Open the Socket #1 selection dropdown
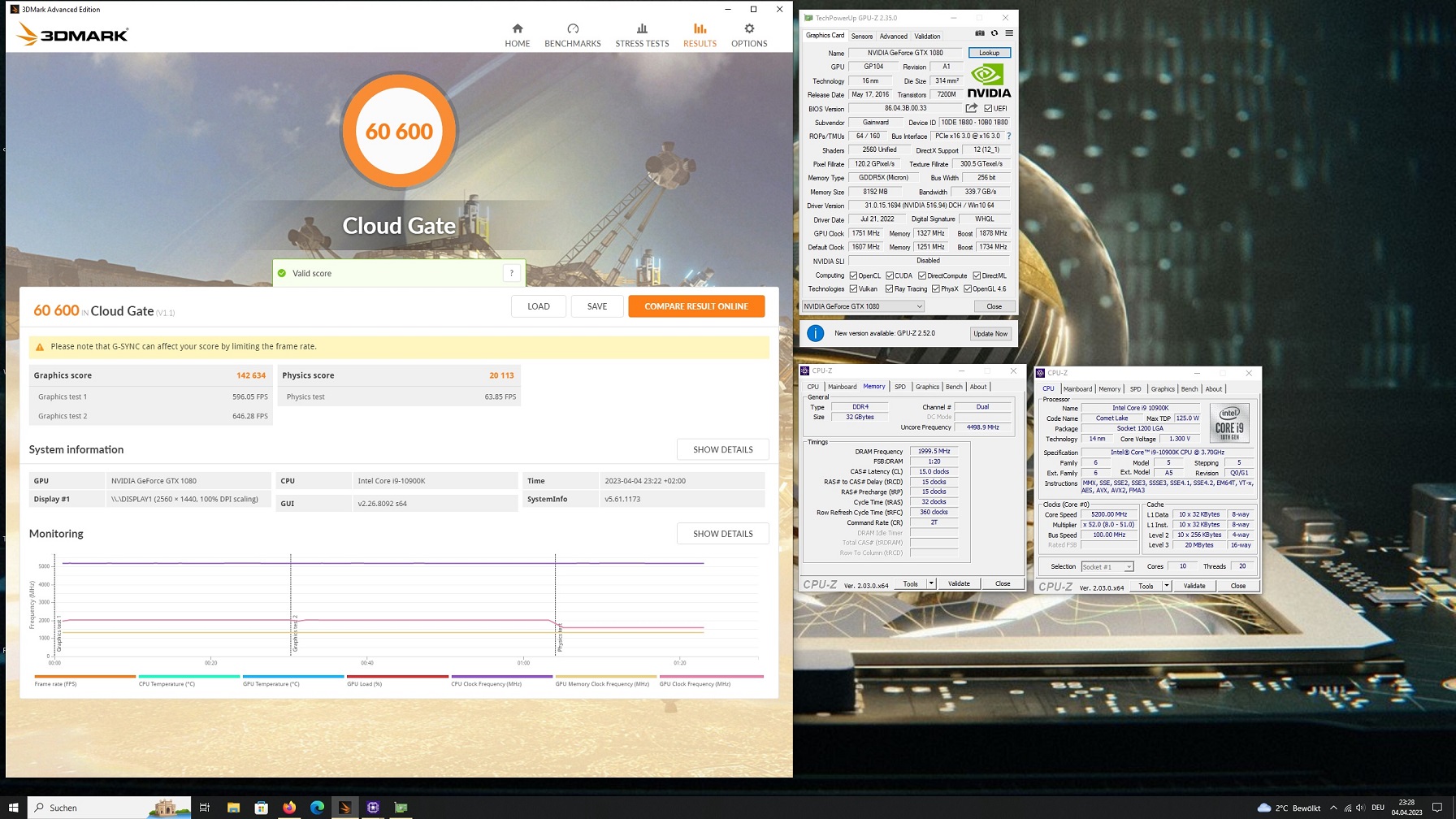The height and width of the screenshot is (819, 1456). [x=1107, y=566]
